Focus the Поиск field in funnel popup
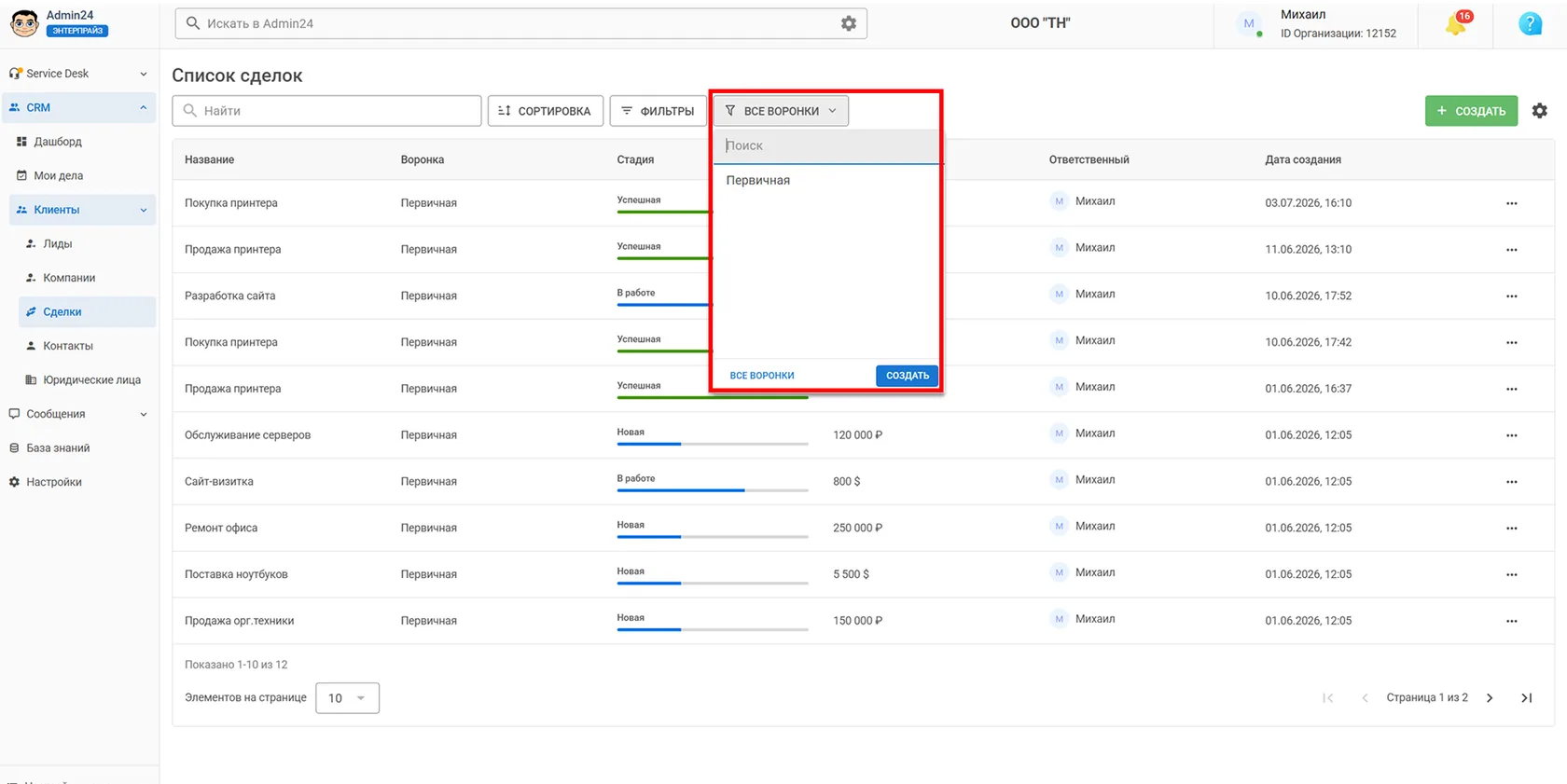This screenshot has width=1567, height=784. coord(826,146)
